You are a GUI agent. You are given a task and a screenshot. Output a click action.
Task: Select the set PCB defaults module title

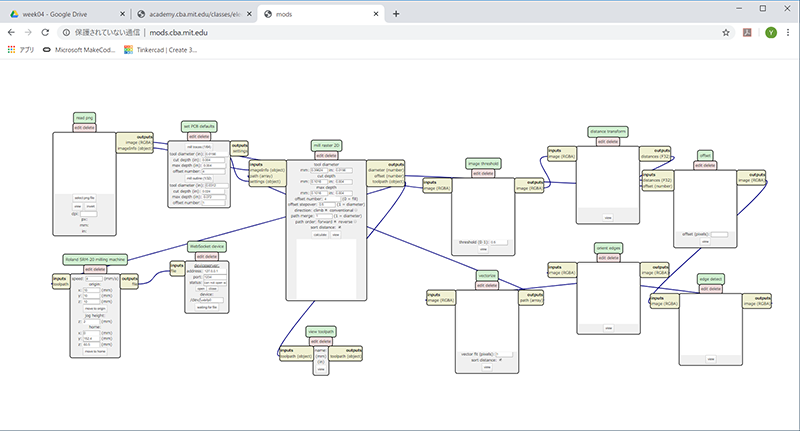199,126
